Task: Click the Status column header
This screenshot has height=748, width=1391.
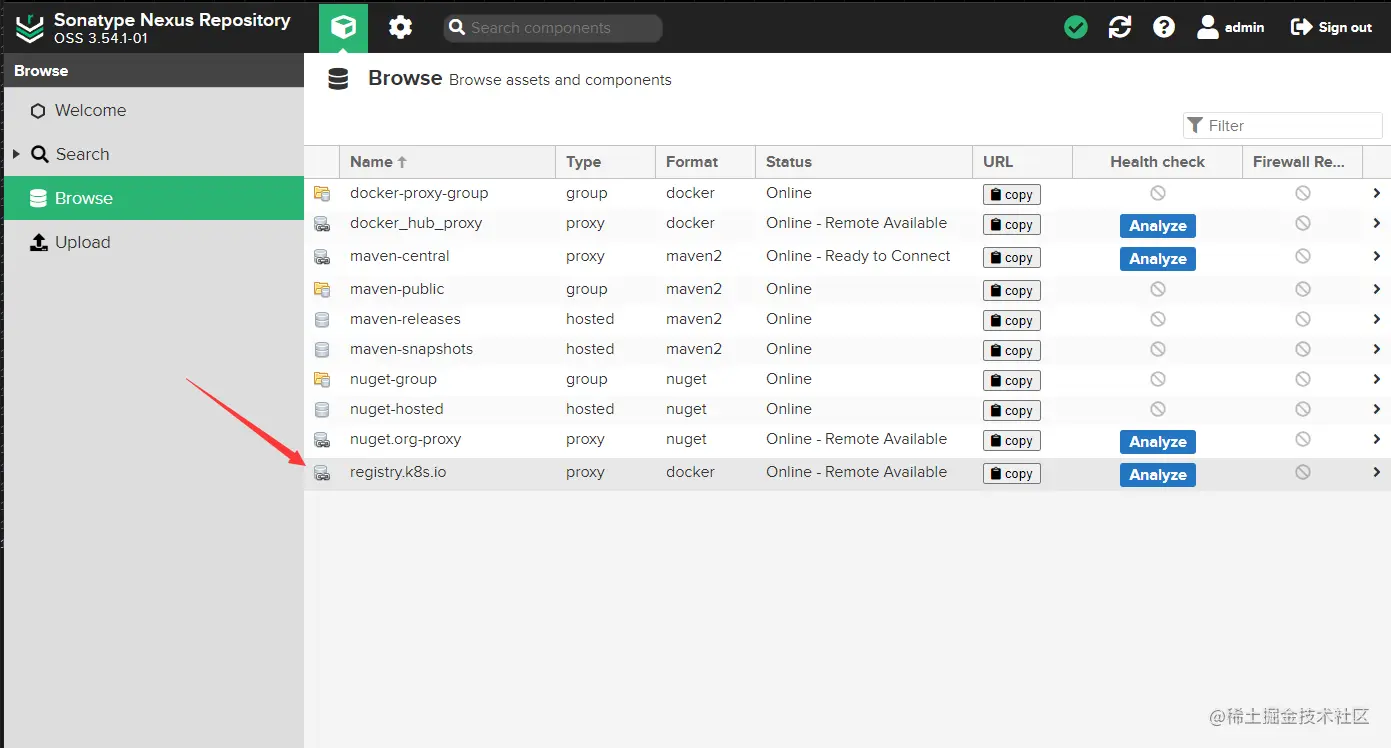Action: (864, 161)
